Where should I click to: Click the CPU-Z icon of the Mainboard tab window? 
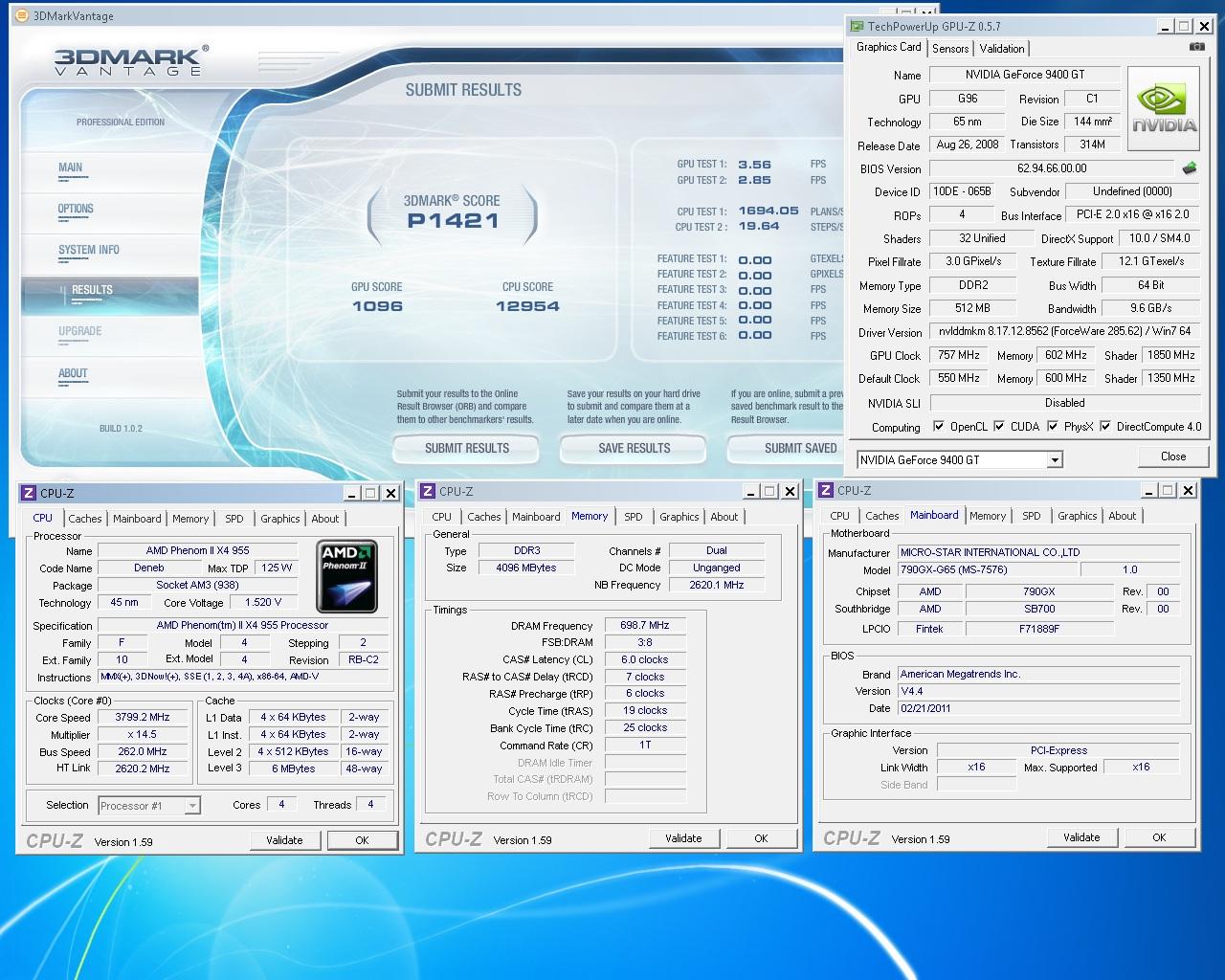click(x=826, y=490)
